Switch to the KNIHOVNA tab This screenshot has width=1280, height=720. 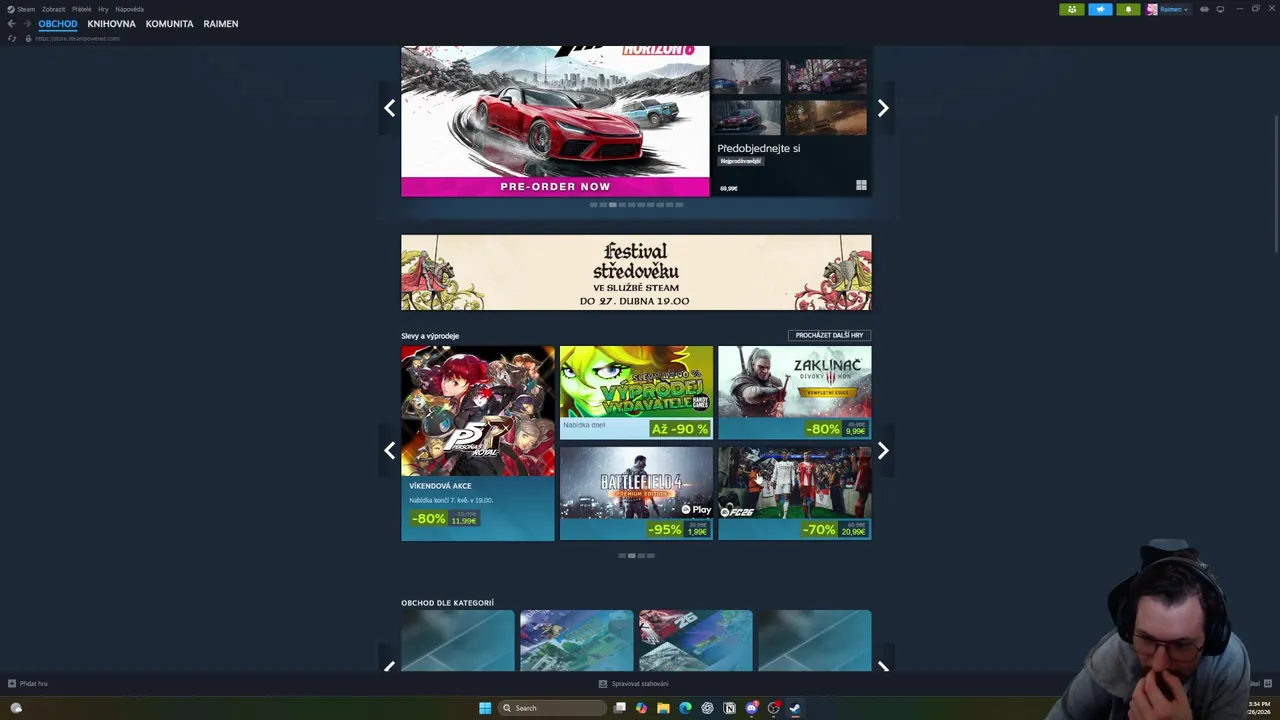click(111, 24)
